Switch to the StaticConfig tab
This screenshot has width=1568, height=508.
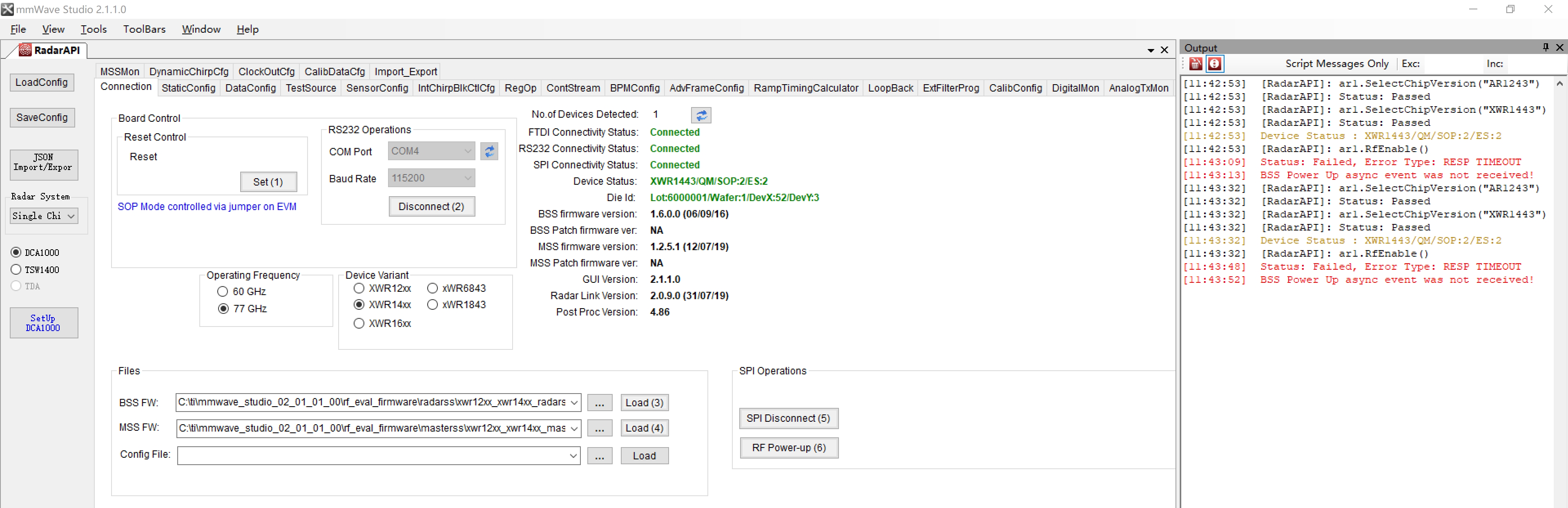(x=189, y=88)
